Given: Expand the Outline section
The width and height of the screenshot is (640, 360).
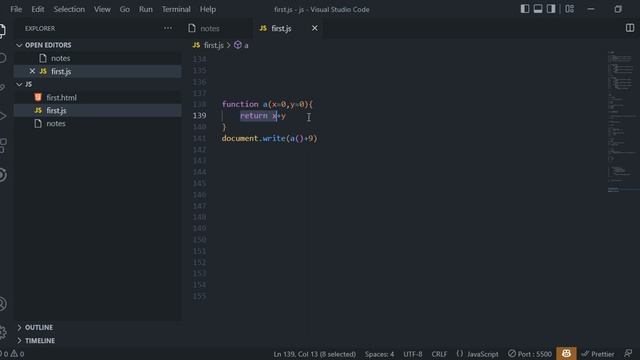Looking at the screenshot, I should (x=35, y=327).
